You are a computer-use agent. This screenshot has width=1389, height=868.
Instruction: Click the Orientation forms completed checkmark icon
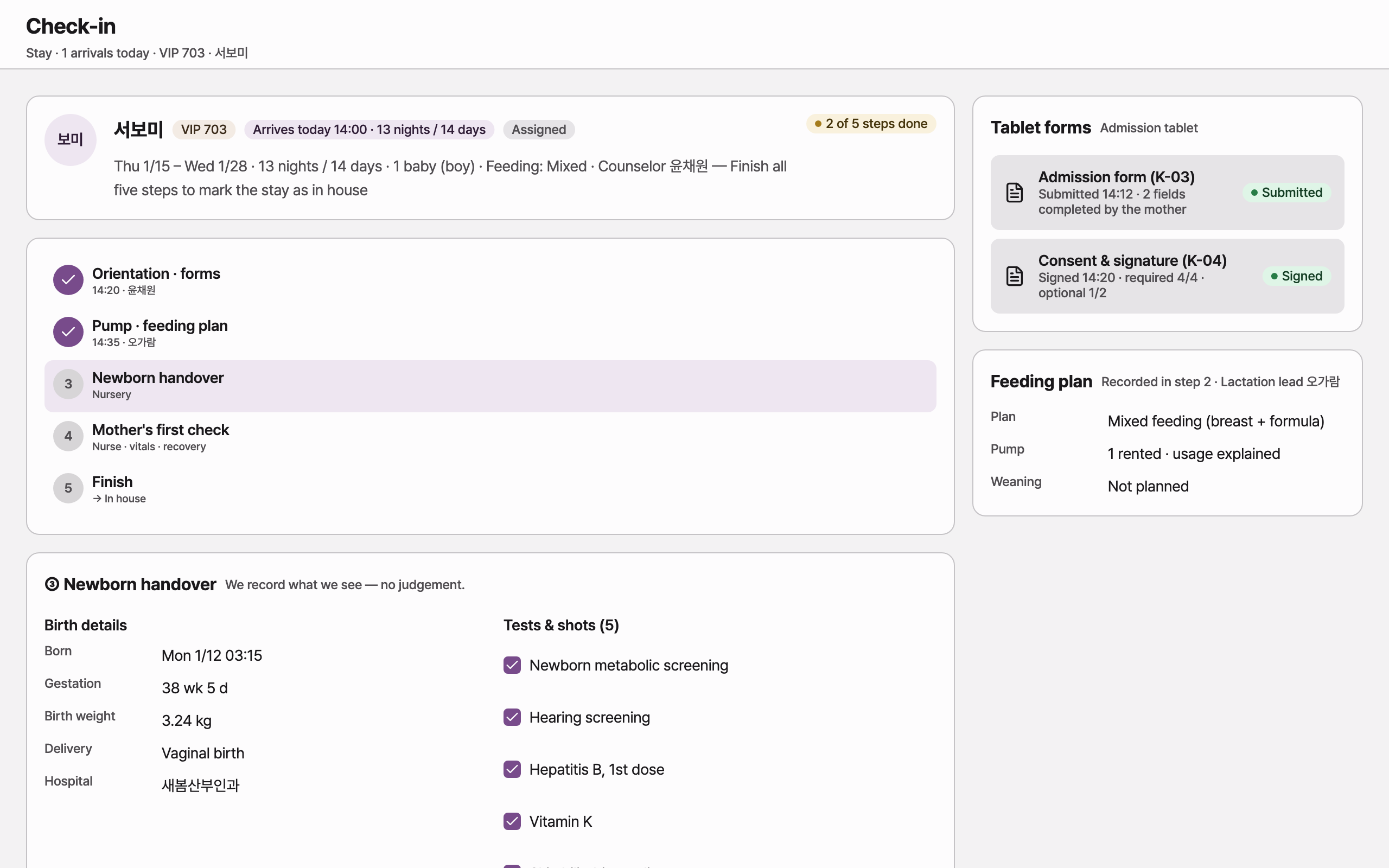click(68, 279)
